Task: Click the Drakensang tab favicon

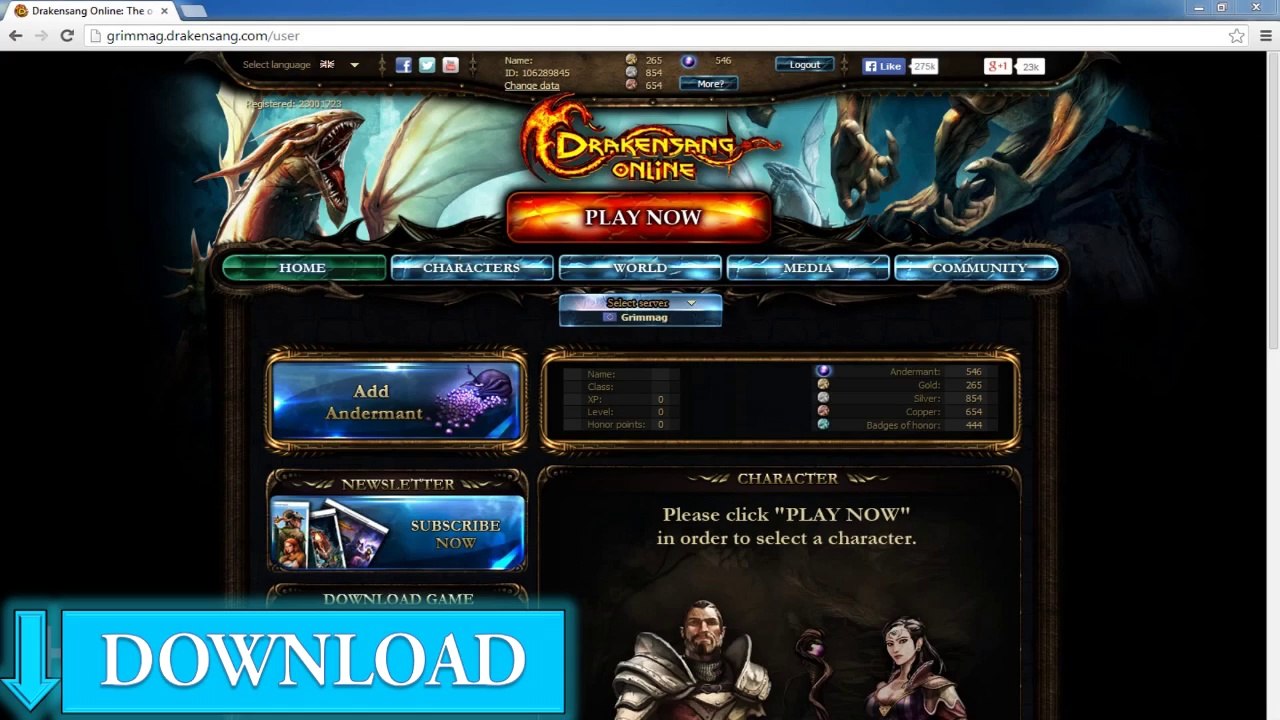Action: tap(21, 11)
